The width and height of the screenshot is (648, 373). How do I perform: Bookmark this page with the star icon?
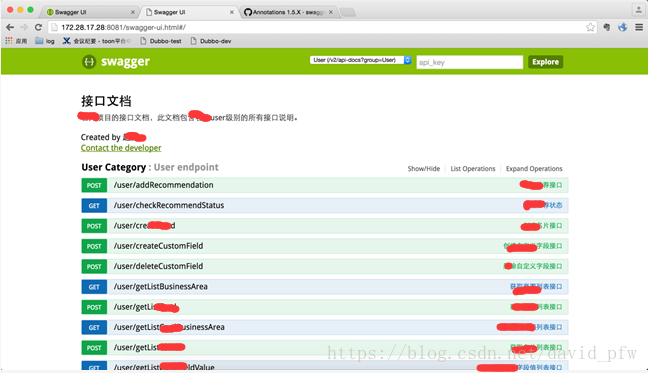pyautogui.click(x=590, y=27)
